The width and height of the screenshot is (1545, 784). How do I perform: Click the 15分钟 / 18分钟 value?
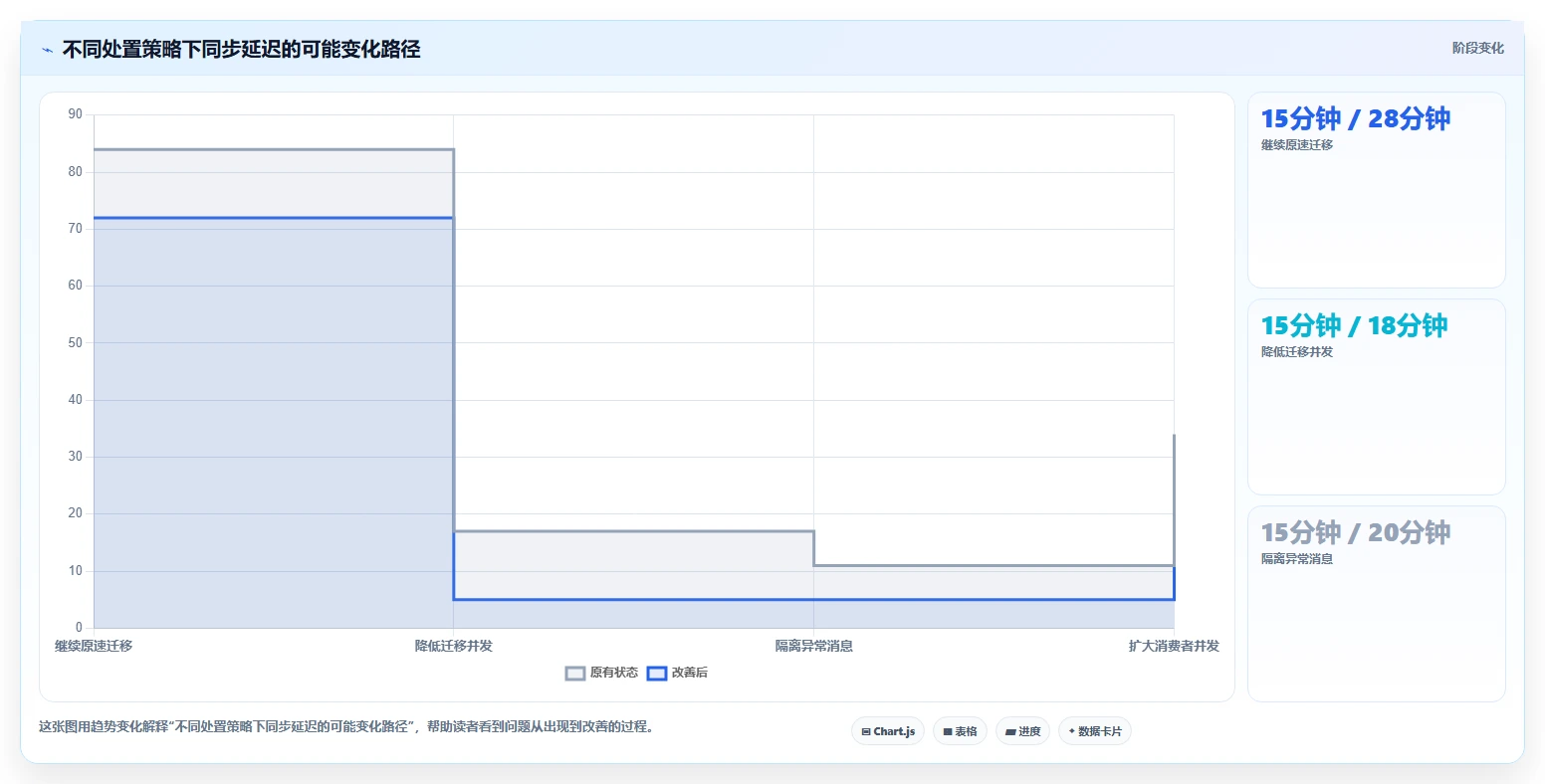tap(1354, 325)
